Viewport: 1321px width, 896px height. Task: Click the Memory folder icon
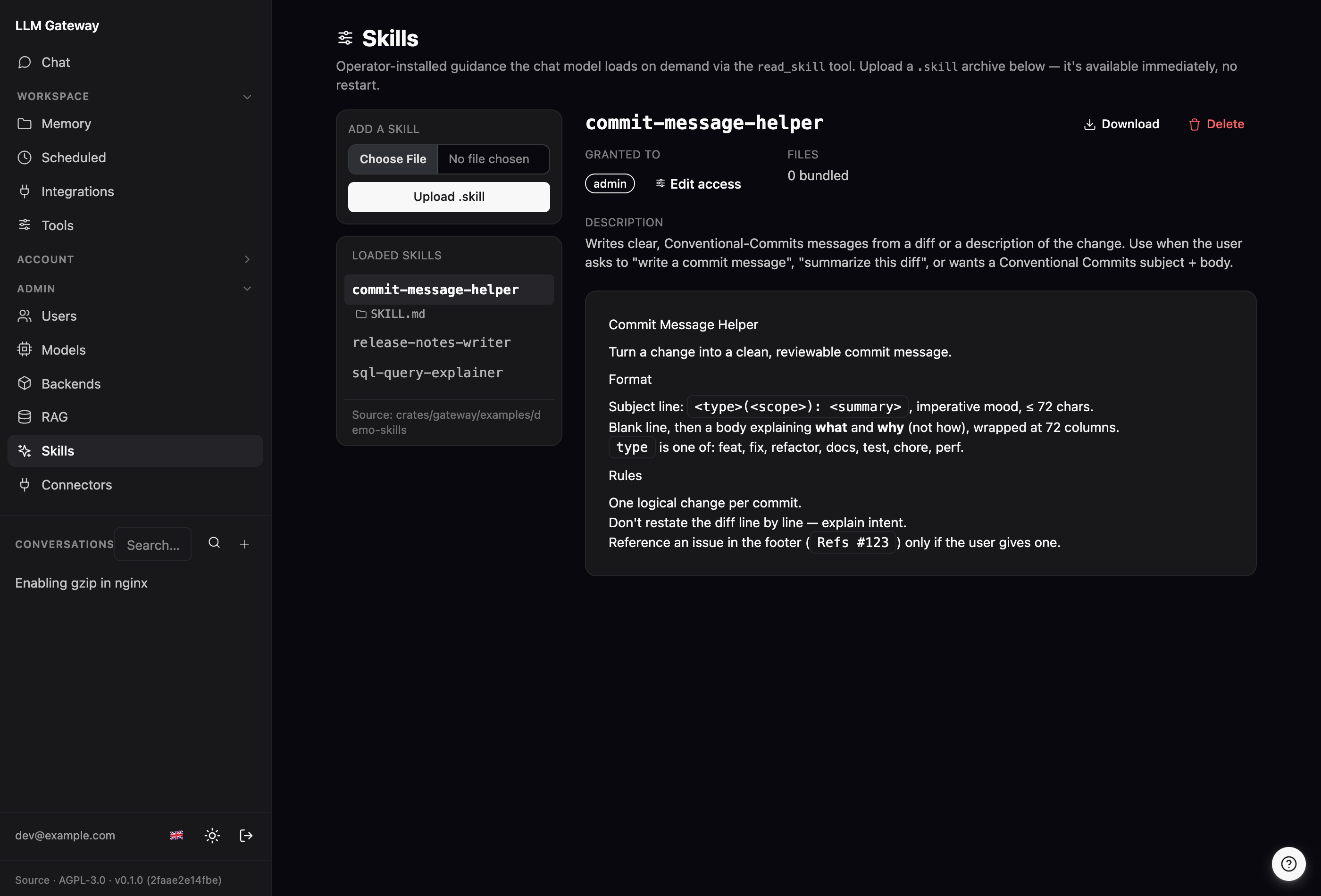coord(25,124)
